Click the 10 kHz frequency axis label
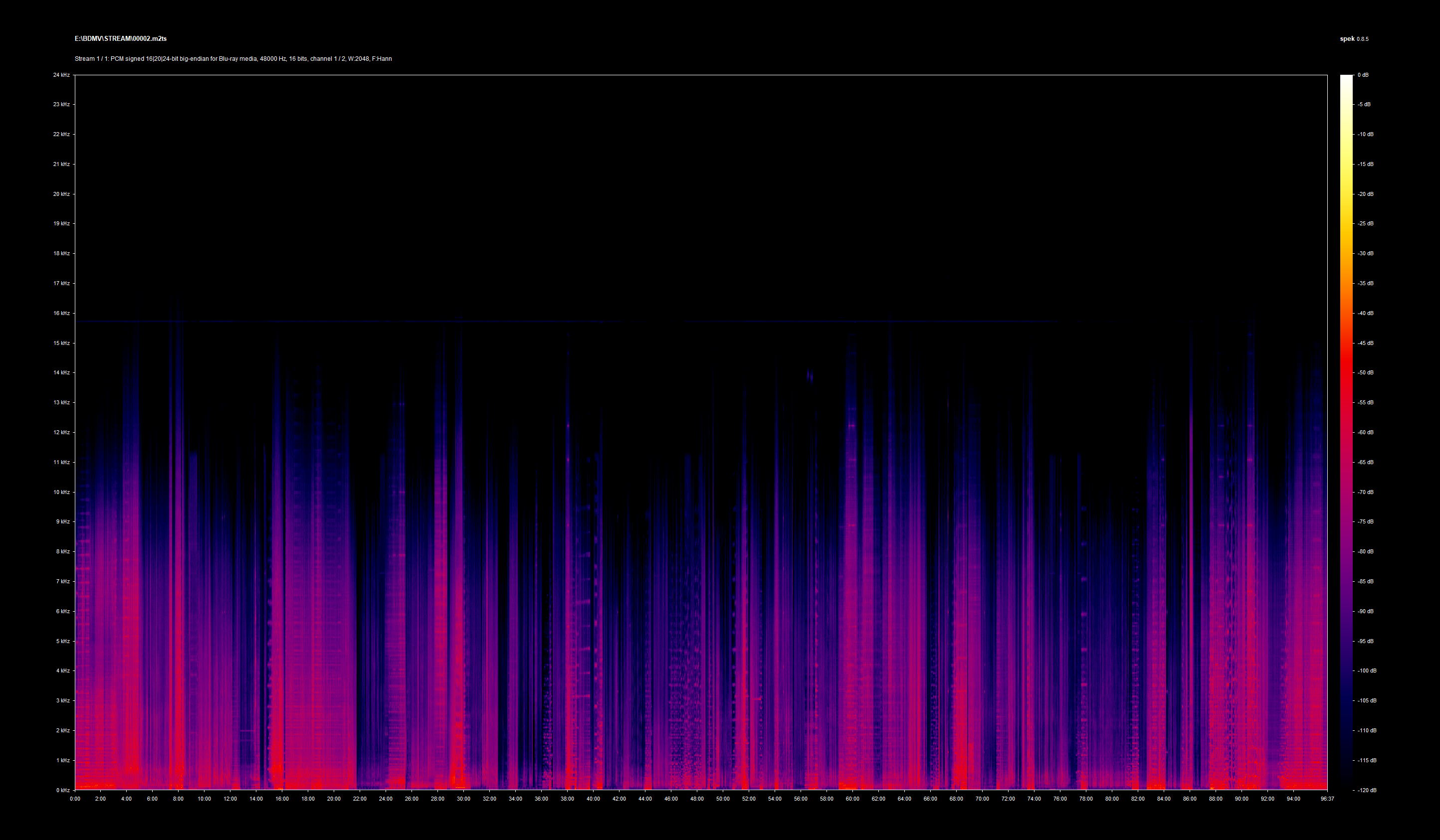Viewport: 1440px width, 840px height. tap(61, 492)
